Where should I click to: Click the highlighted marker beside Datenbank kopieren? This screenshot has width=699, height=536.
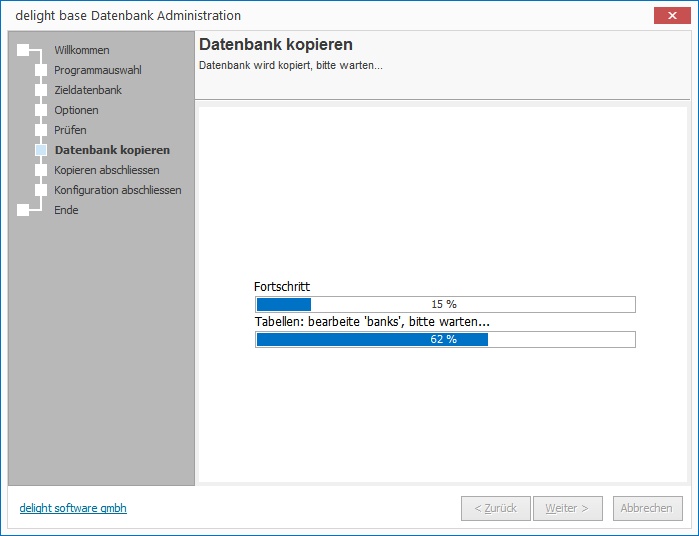(41, 150)
